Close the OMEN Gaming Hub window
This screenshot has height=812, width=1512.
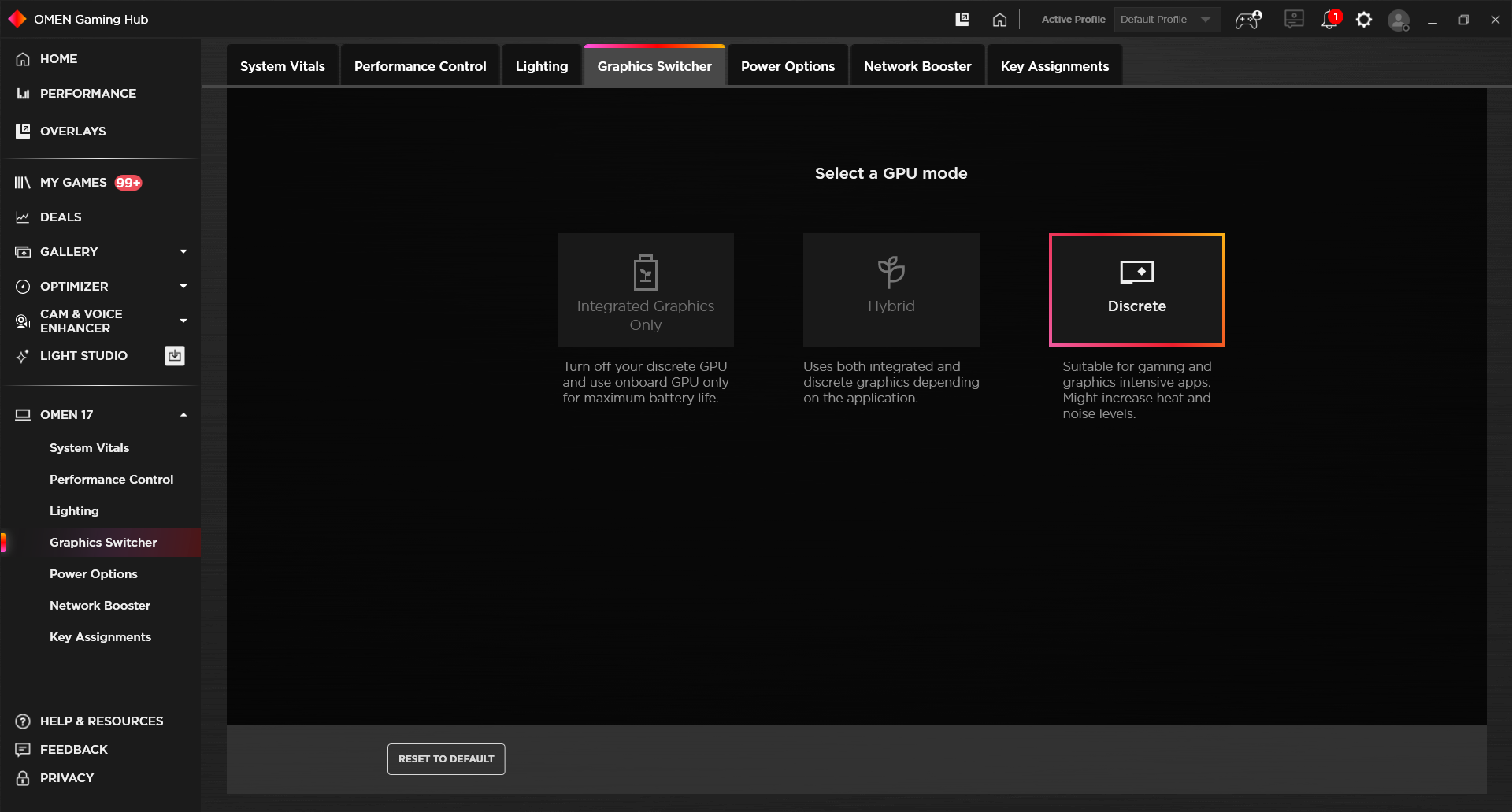(x=1495, y=20)
